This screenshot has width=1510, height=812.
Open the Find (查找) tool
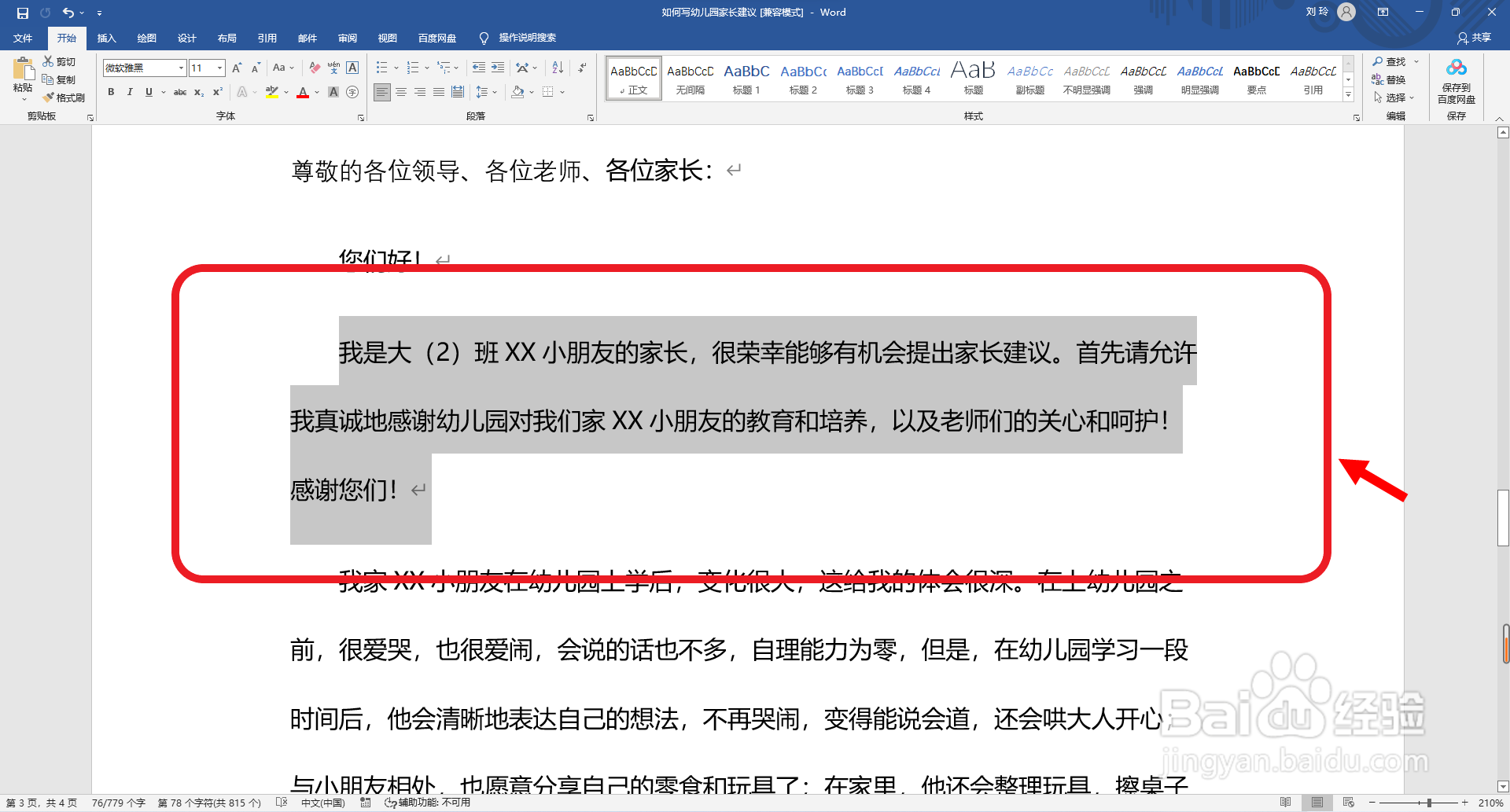[1392, 61]
